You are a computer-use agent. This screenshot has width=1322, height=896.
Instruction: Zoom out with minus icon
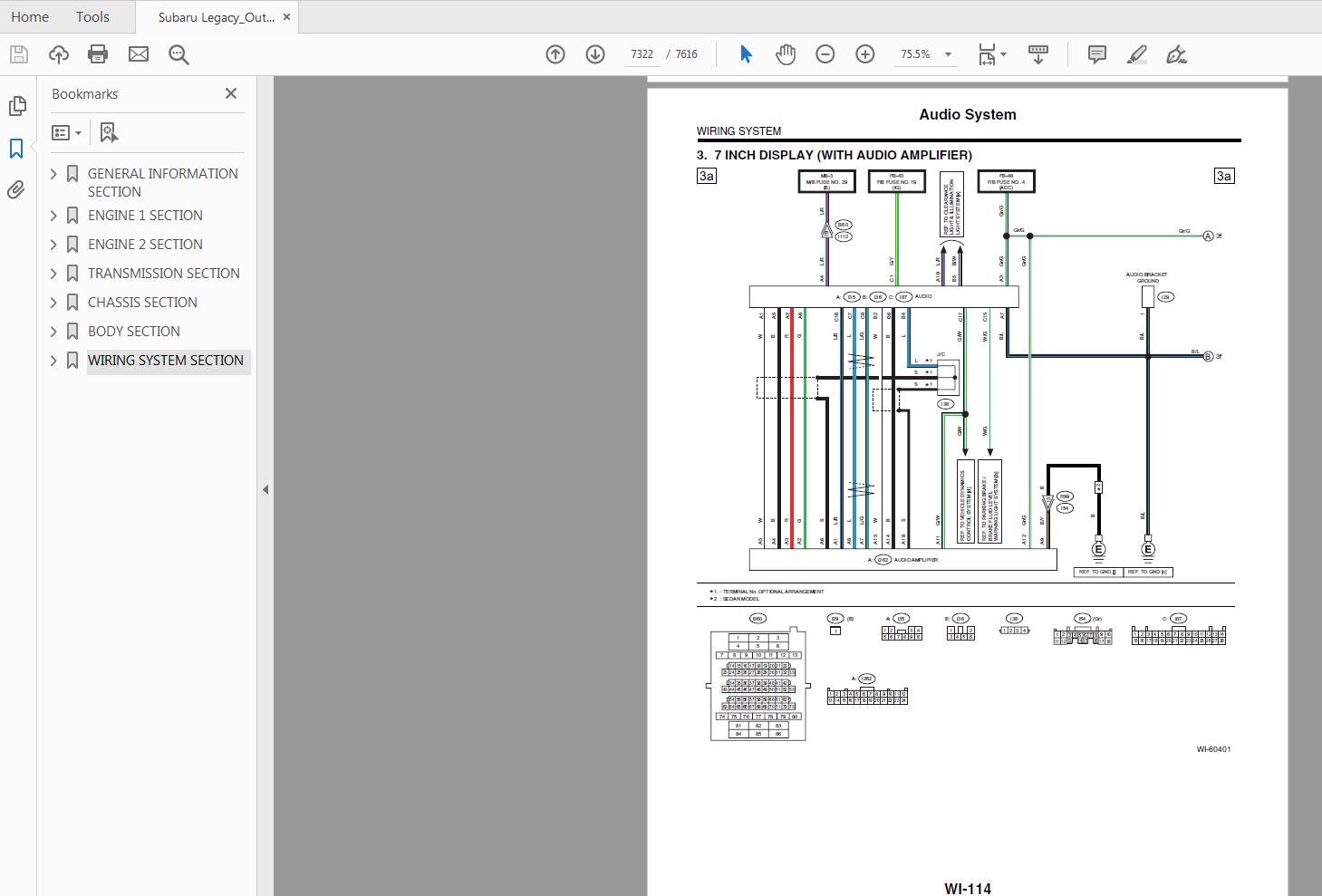[825, 54]
